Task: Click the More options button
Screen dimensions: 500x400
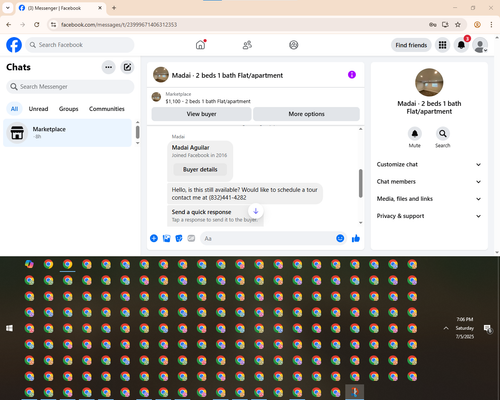Action: tap(306, 114)
